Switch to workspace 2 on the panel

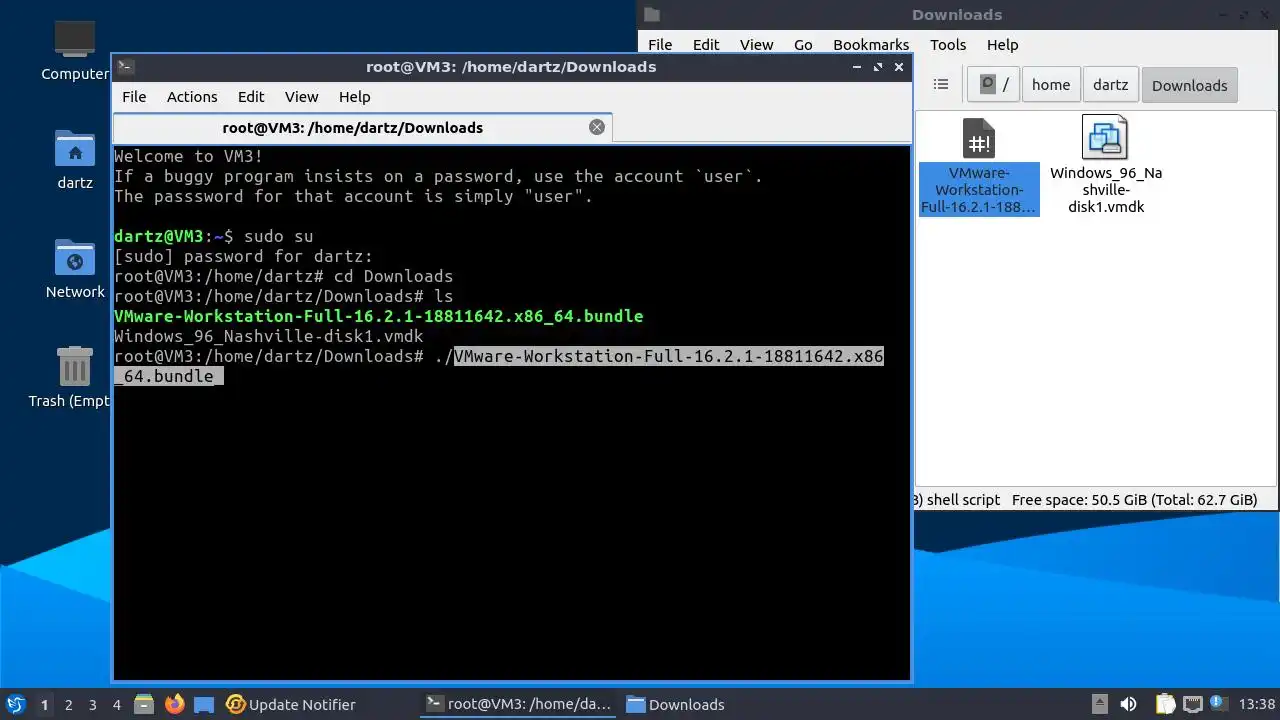[x=69, y=705]
